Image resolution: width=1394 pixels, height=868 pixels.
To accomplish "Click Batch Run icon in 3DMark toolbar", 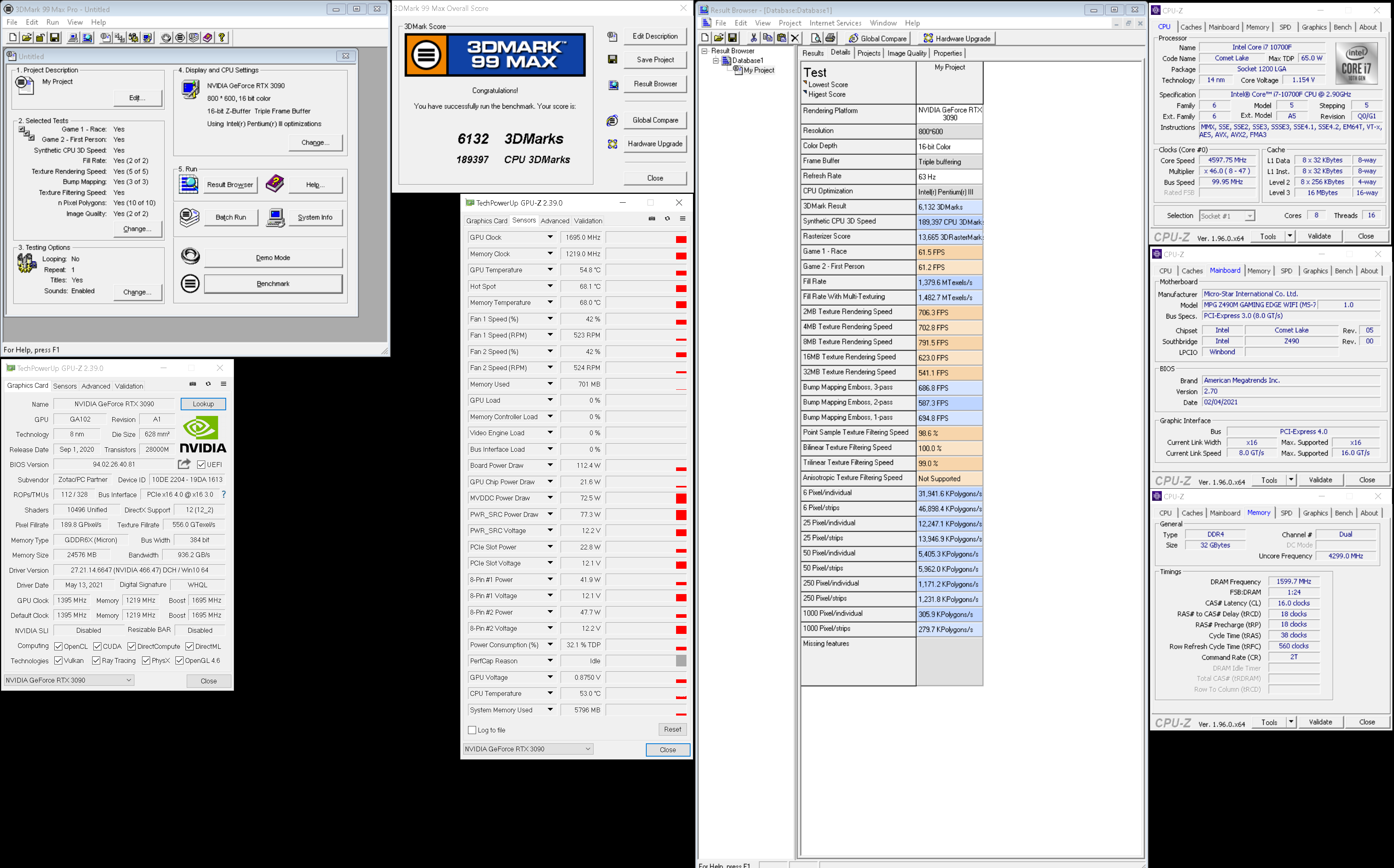I will (194, 38).
